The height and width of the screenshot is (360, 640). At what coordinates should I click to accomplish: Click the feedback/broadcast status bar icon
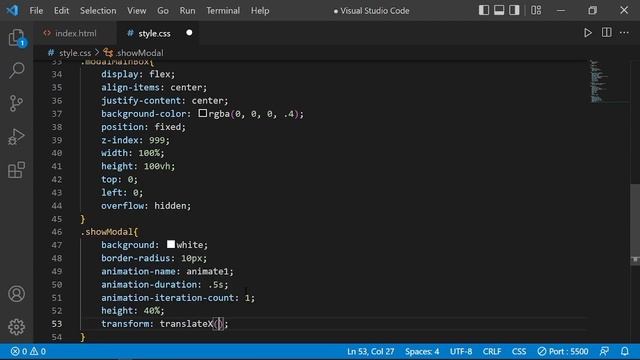pyautogui.click(x=604, y=351)
